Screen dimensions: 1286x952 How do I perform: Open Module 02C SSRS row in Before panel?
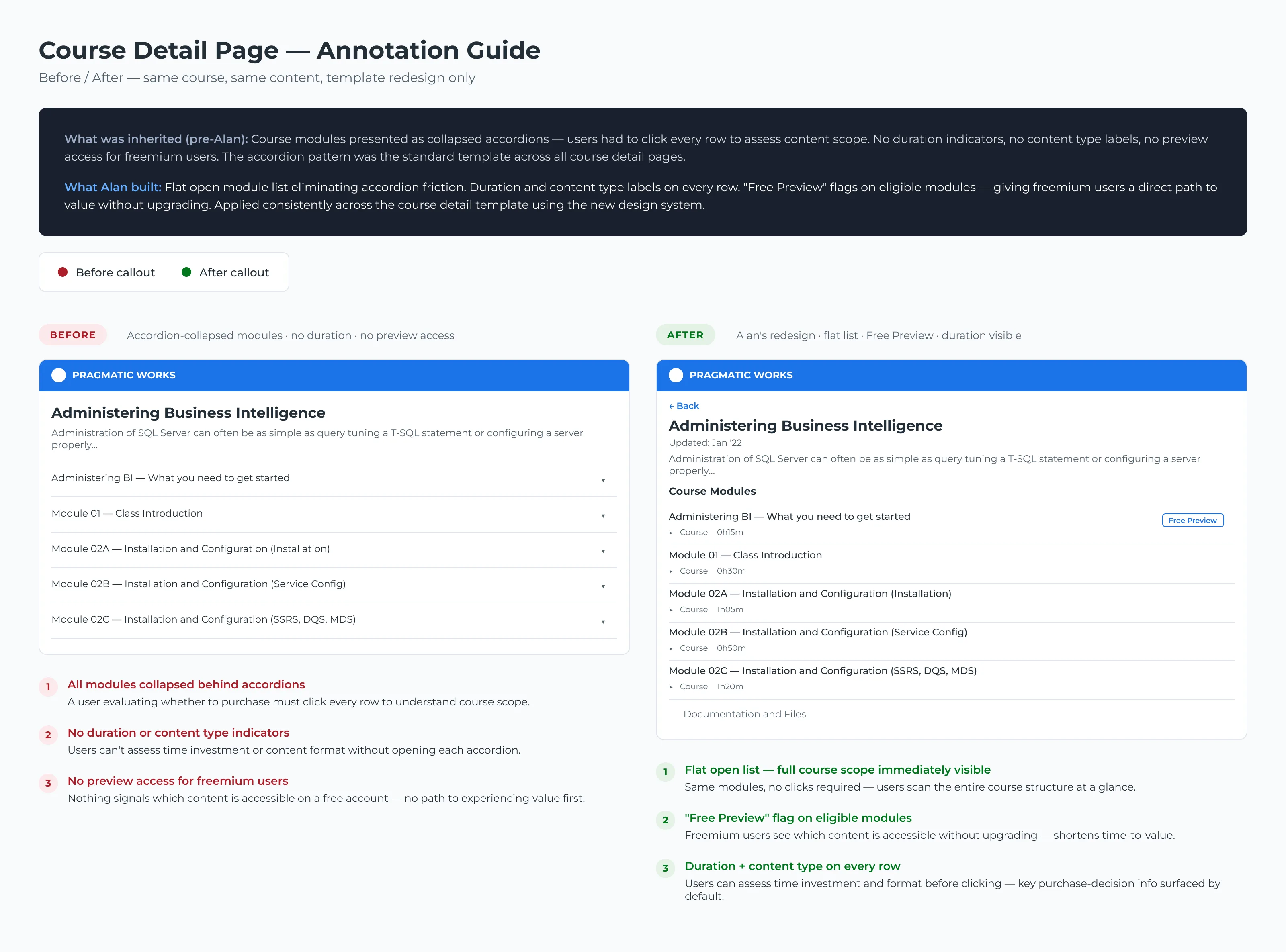334,620
